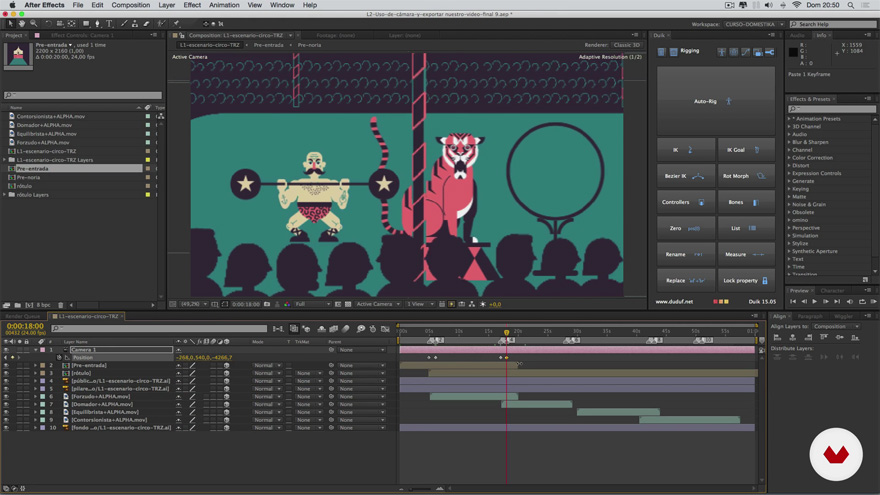Expand the L1-escenario-circo-TRZ Layers folder
Screen dimensions: 880x495
(5, 160)
